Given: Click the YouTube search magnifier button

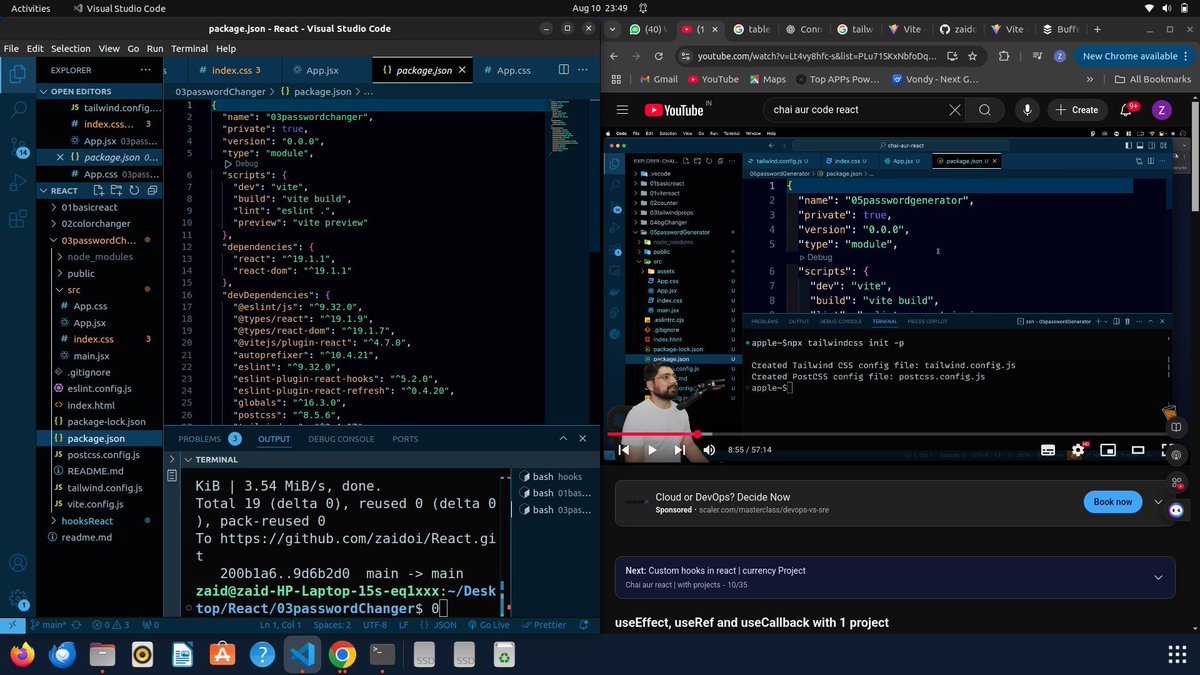Looking at the screenshot, I should 985,110.
